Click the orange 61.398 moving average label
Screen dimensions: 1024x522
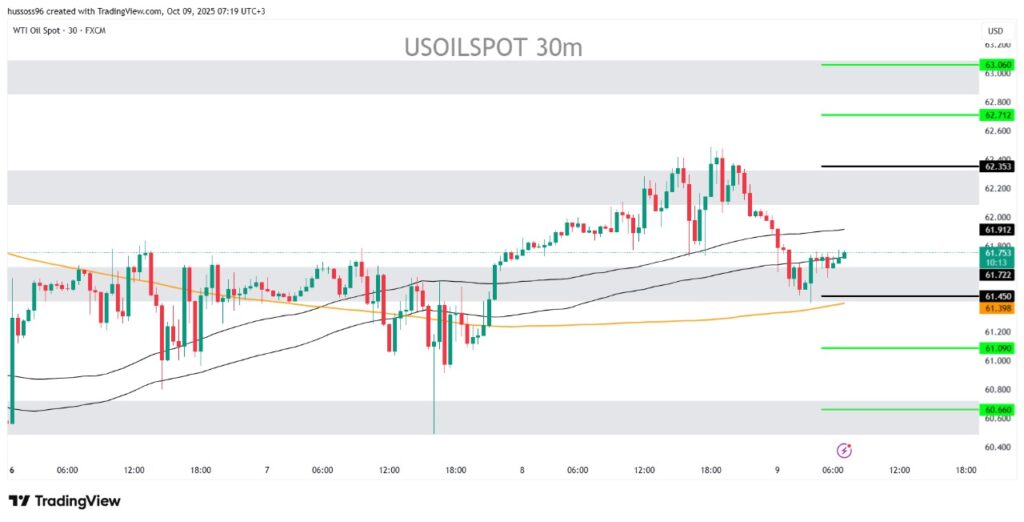click(x=997, y=309)
